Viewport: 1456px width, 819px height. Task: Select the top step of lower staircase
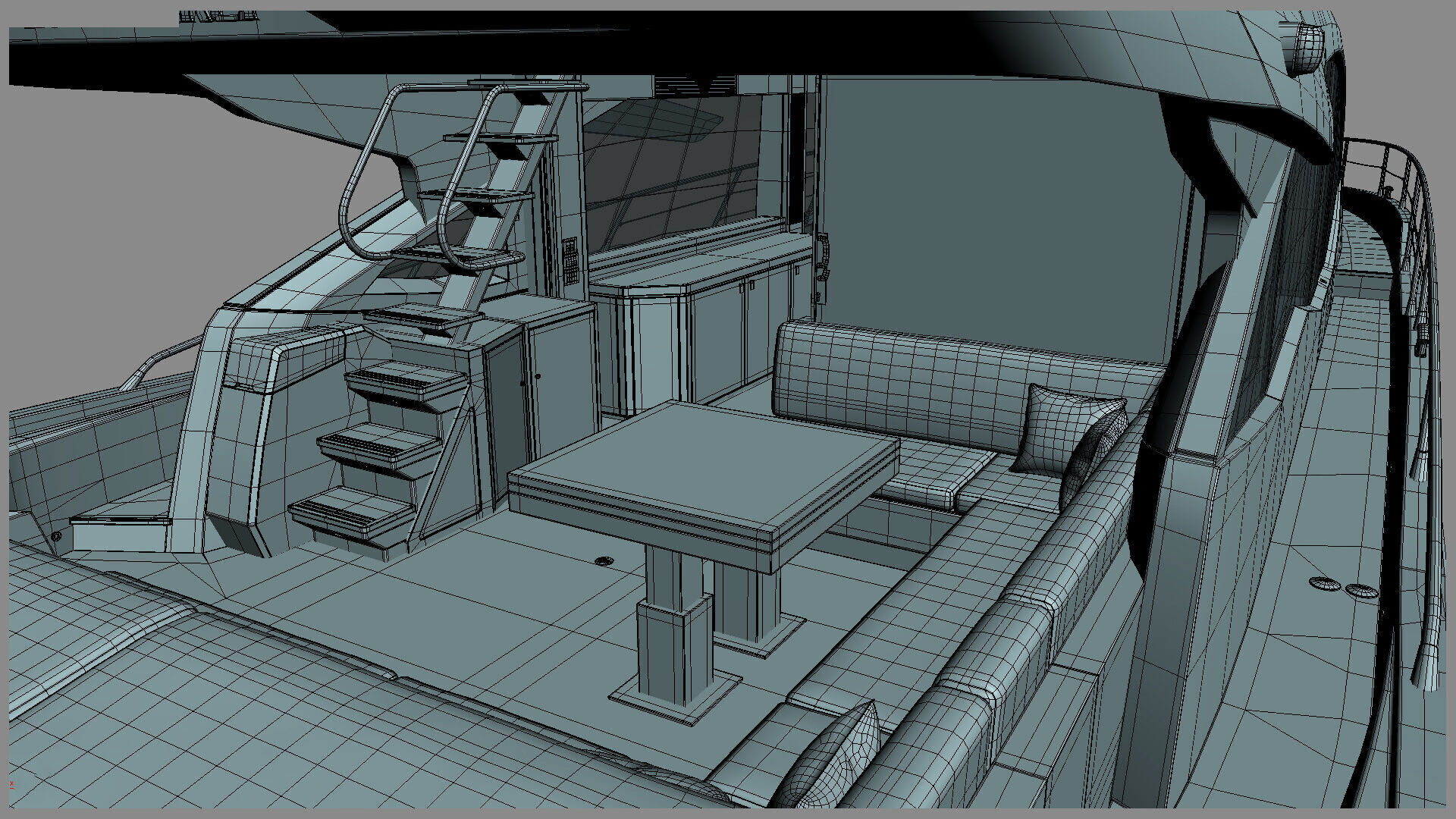(x=406, y=377)
